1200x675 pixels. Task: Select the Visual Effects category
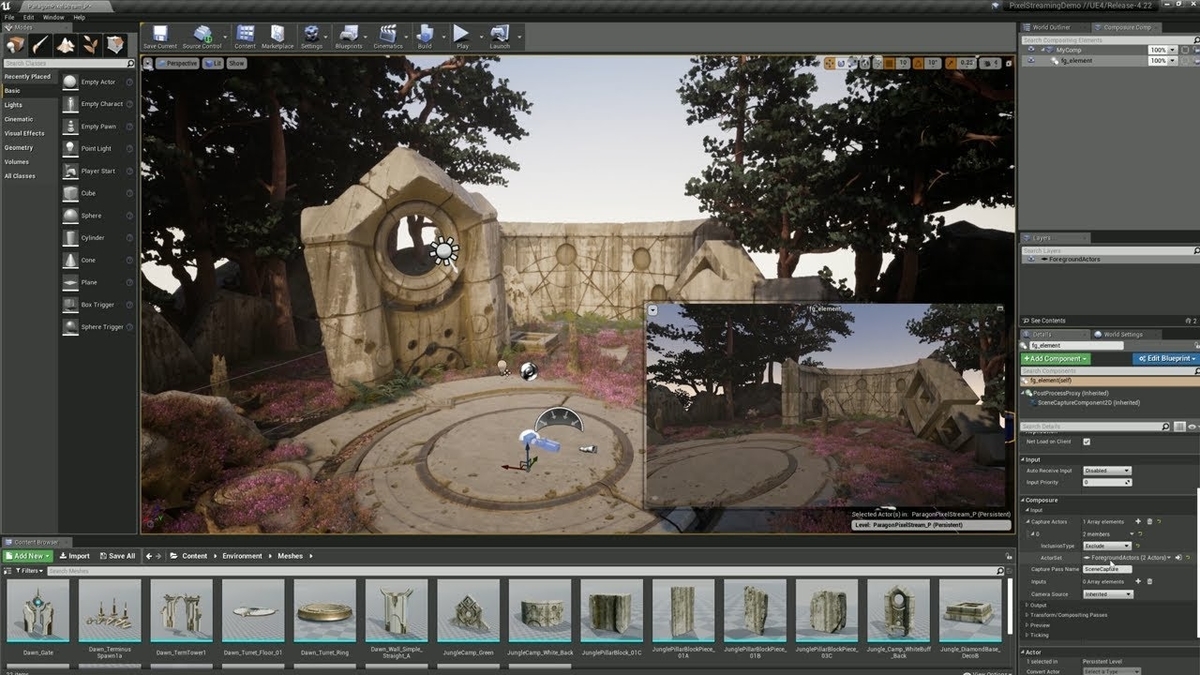(x=24, y=133)
